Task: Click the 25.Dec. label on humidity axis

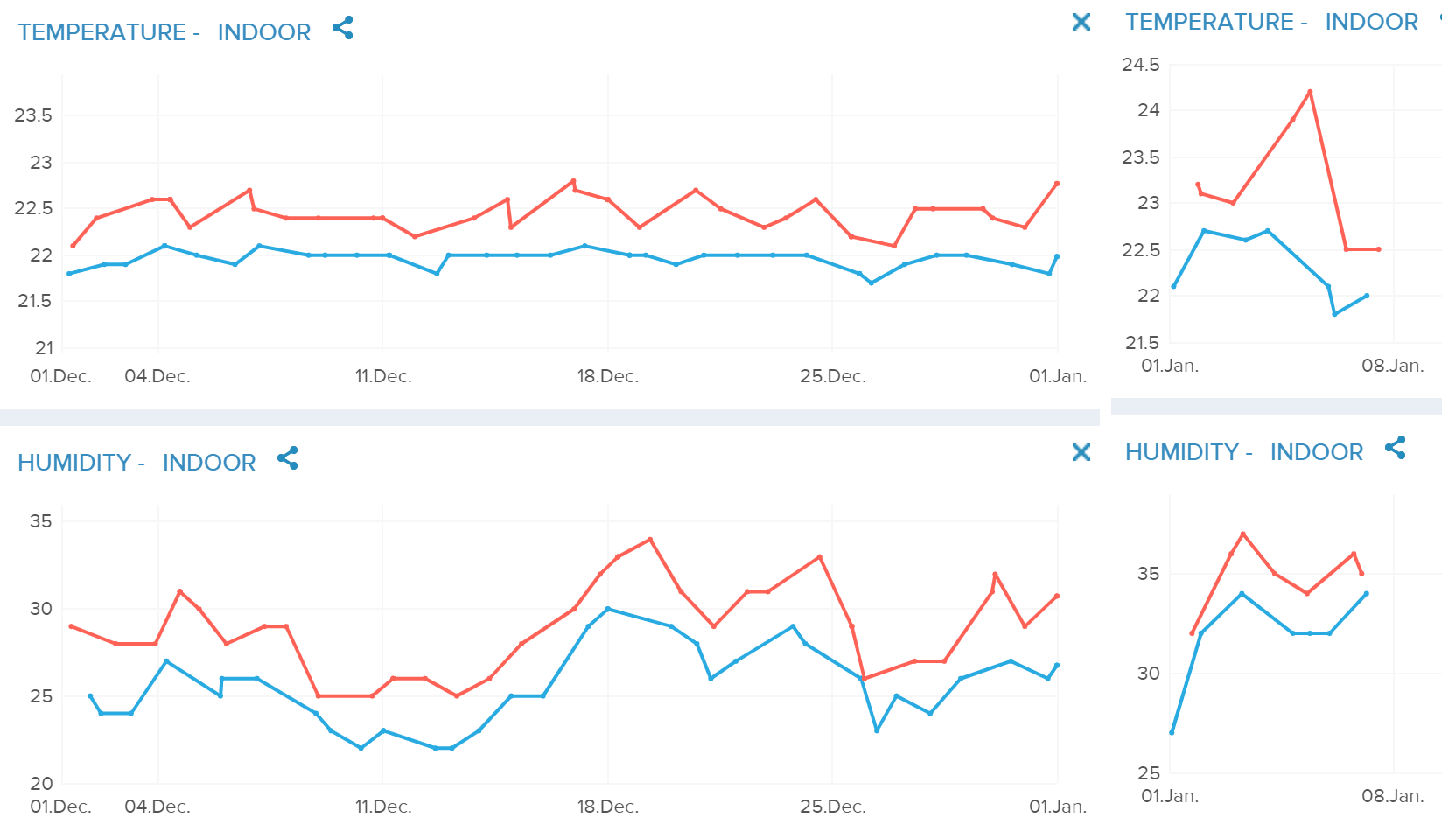Action: pos(833,806)
